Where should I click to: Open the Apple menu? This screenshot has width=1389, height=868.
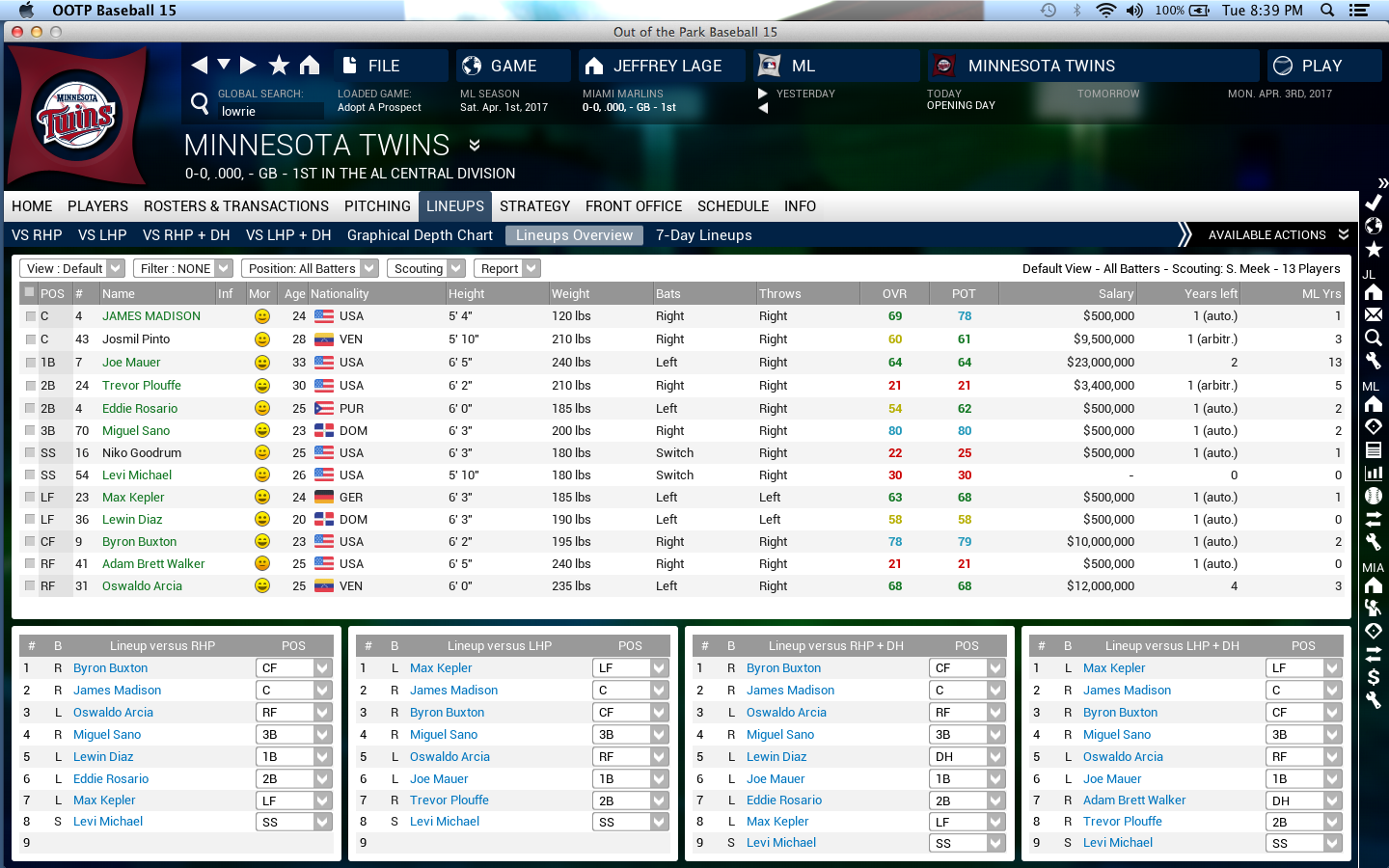26,11
